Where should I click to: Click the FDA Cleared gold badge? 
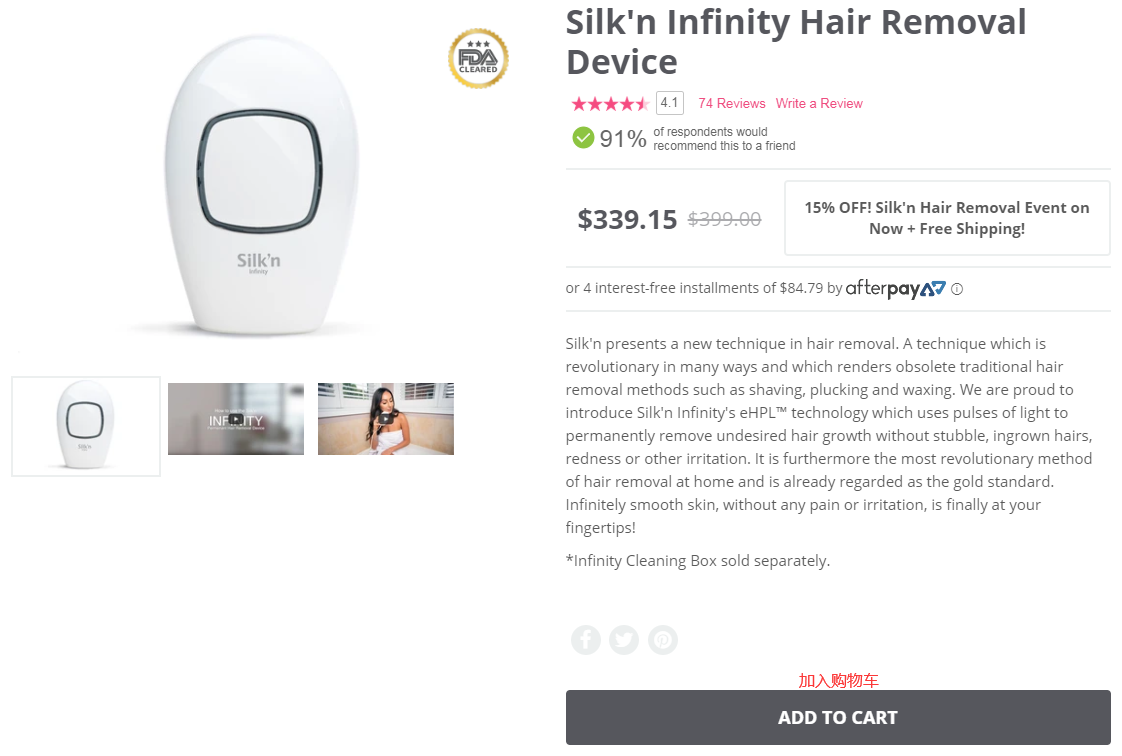tap(478, 58)
